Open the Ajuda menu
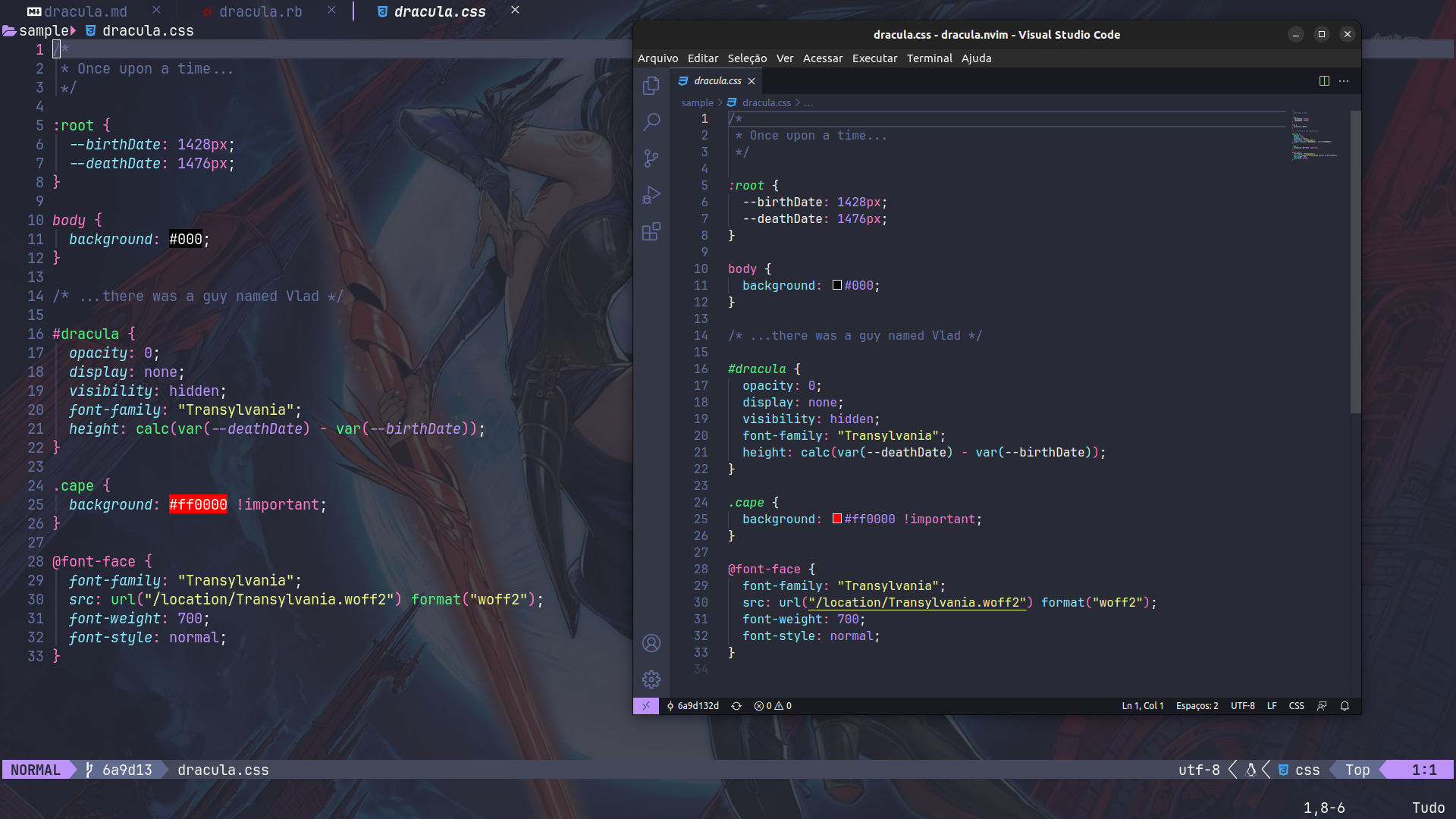1456x819 pixels. point(976,58)
